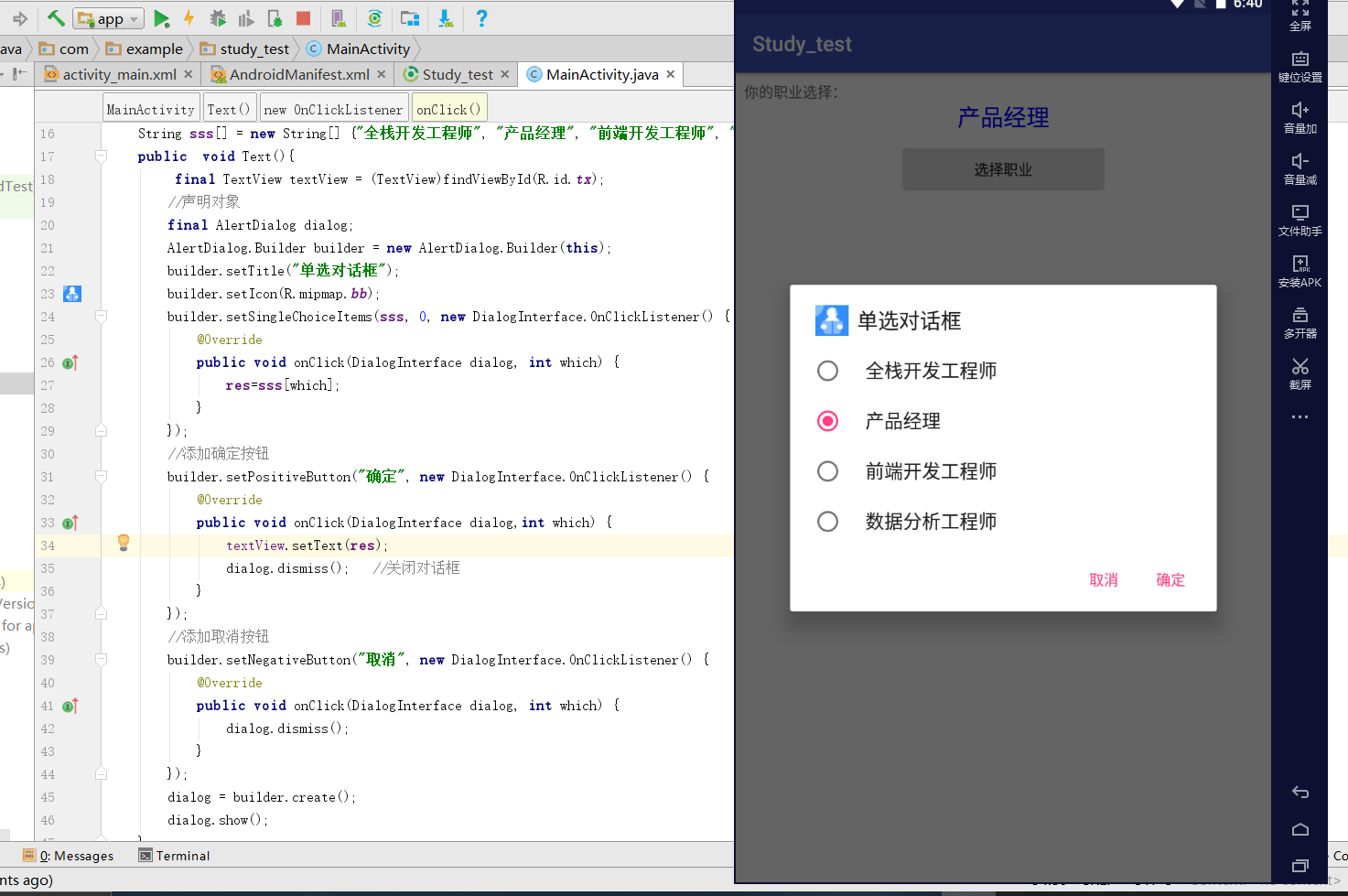This screenshot has width=1348, height=896.
Task: Click the new OnClickListener structure breadcrumb
Action: [x=333, y=109]
